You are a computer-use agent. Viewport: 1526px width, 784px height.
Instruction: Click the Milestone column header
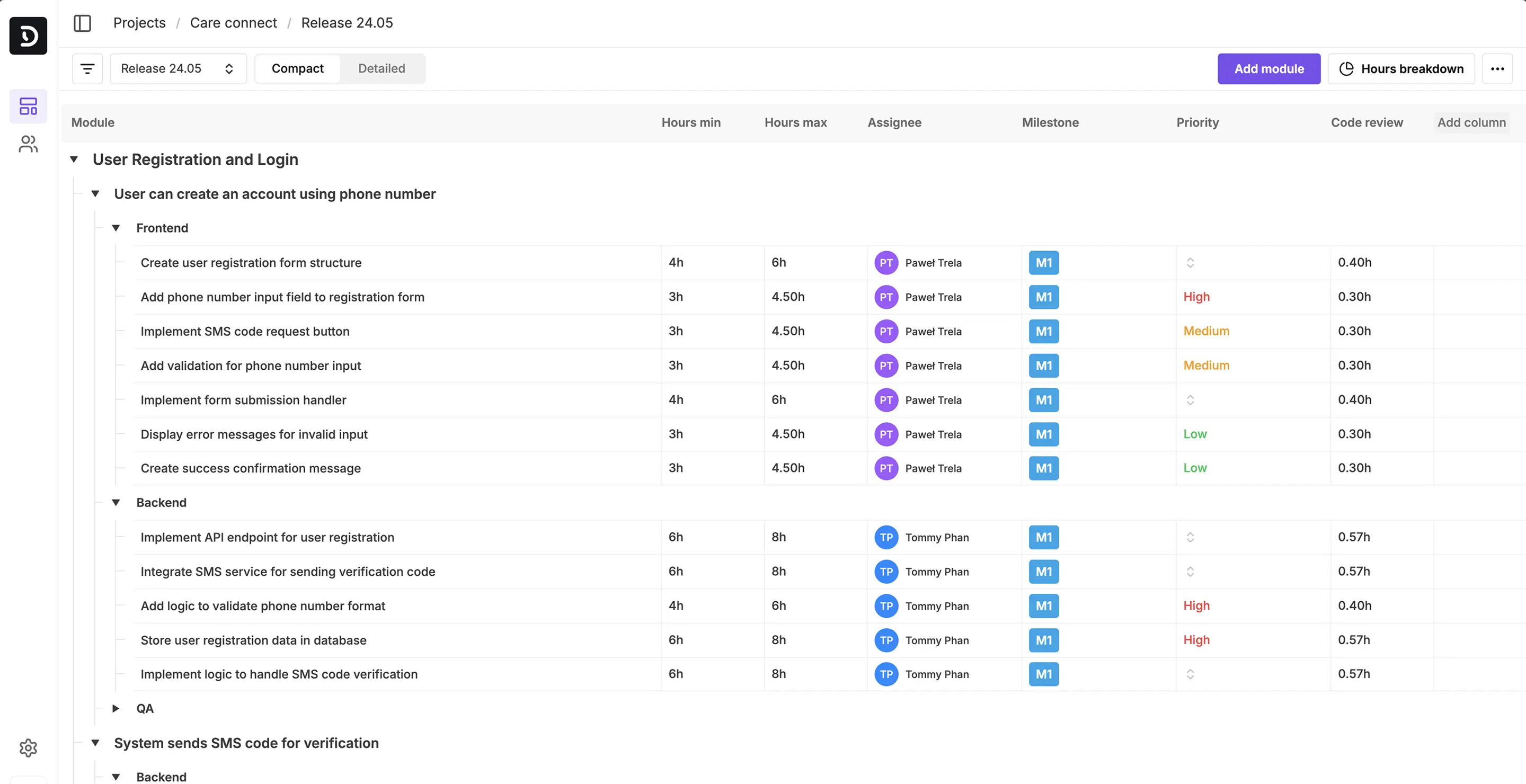[1050, 122]
